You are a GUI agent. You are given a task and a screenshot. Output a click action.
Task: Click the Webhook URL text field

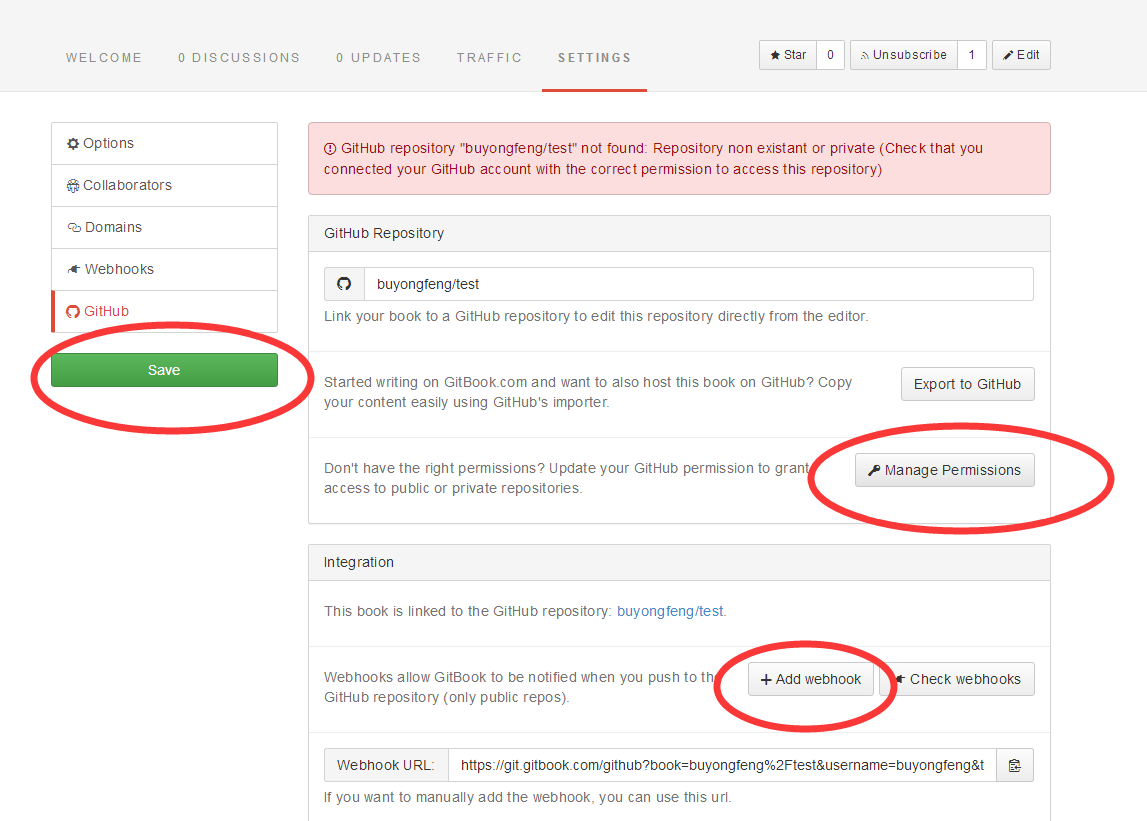click(x=721, y=766)
